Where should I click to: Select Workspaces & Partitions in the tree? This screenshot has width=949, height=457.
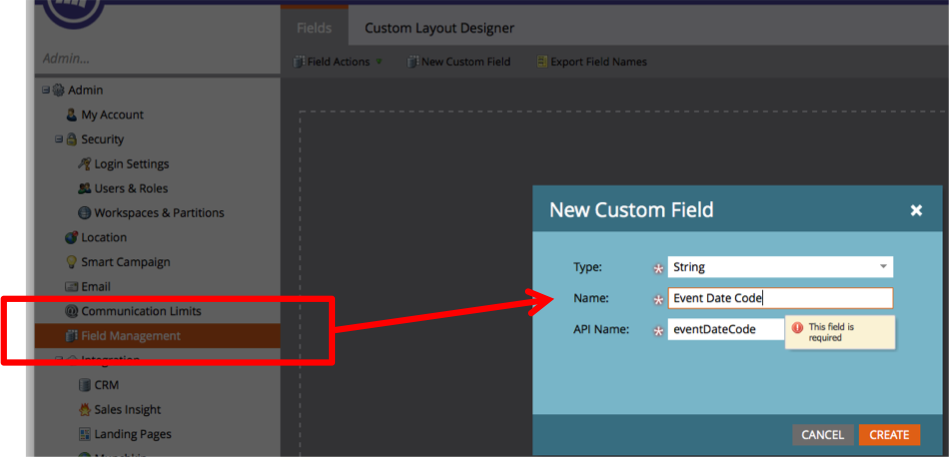[159, 213]
